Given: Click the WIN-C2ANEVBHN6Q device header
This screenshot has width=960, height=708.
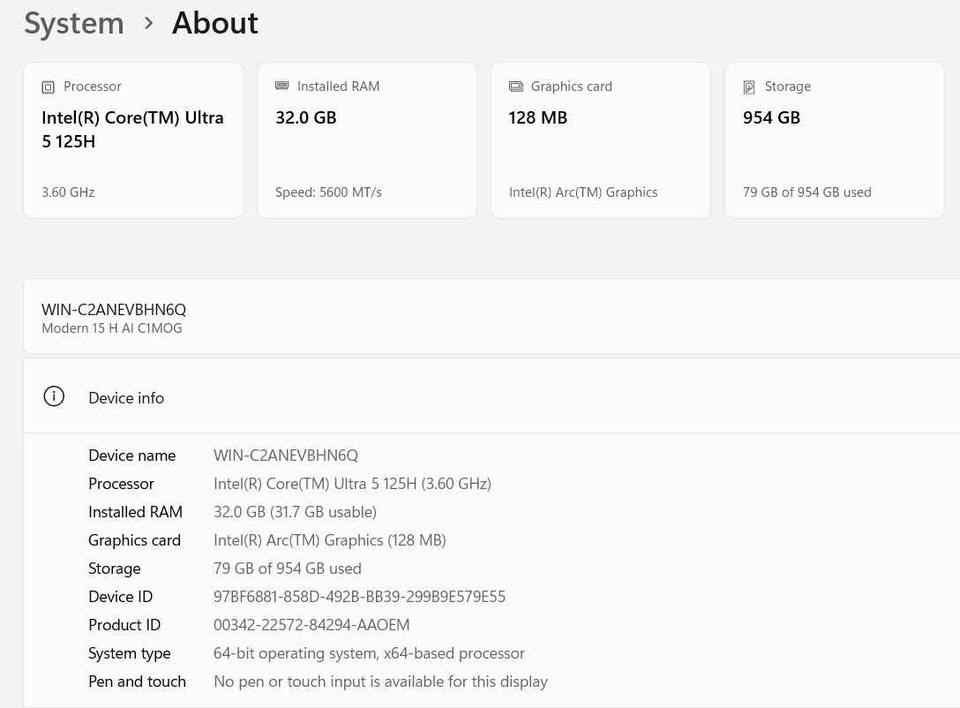Looking at the screenshot, I should [x=113, y=310].
